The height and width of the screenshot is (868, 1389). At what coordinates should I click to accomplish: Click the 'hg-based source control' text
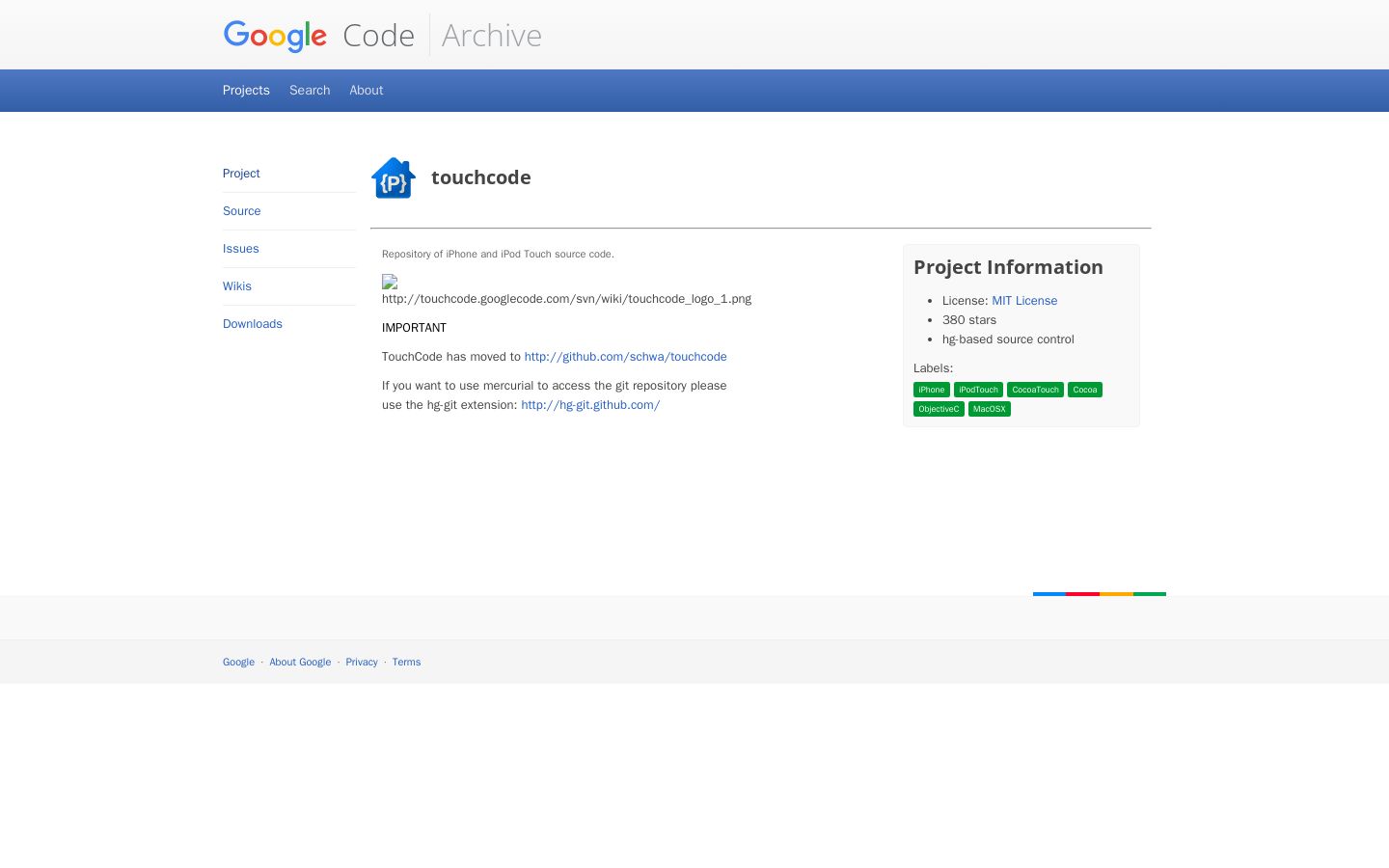pyautogui.click(x=1008, y=339)
